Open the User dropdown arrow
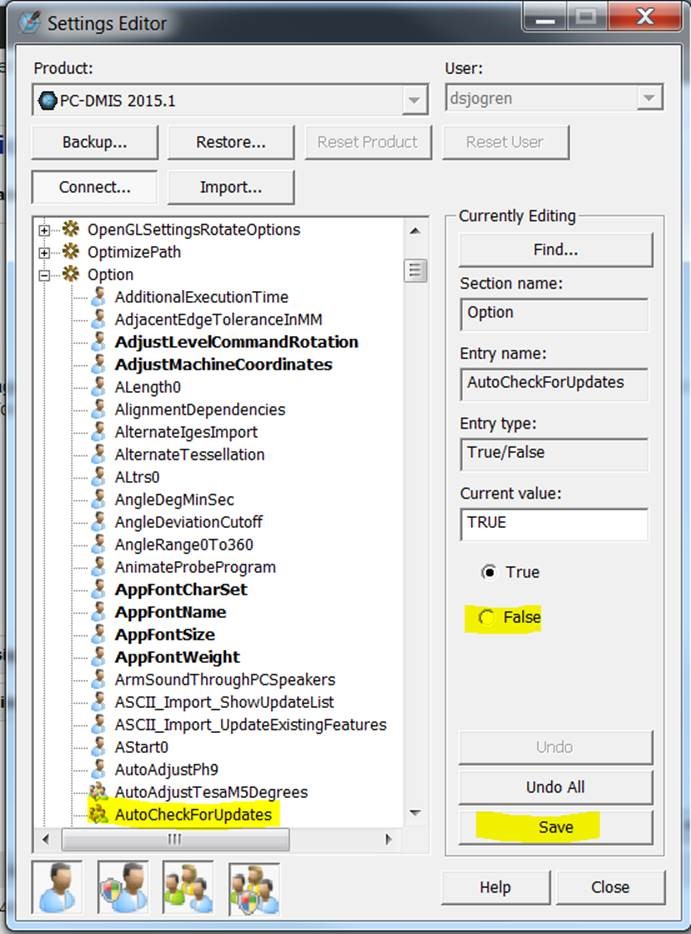691x934 pixels. [649, 98]
